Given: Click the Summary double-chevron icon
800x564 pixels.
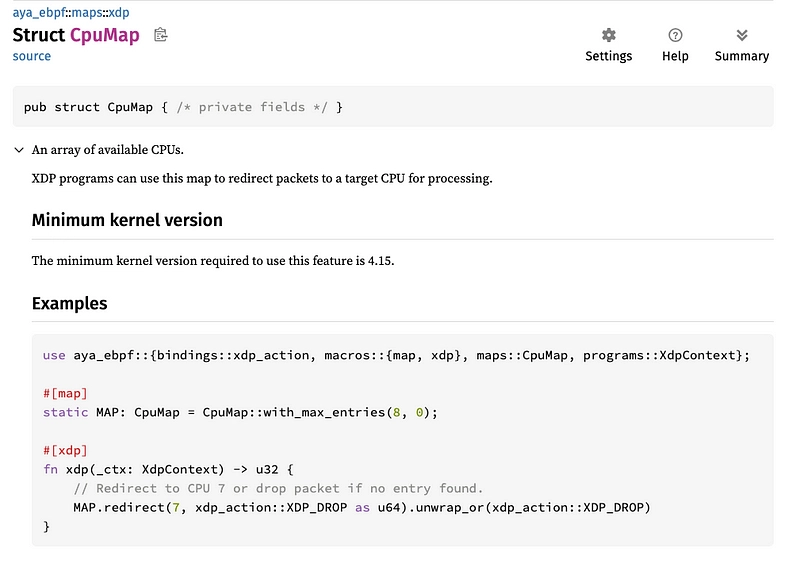Looking at the screenshot, I should pos(742,35).
